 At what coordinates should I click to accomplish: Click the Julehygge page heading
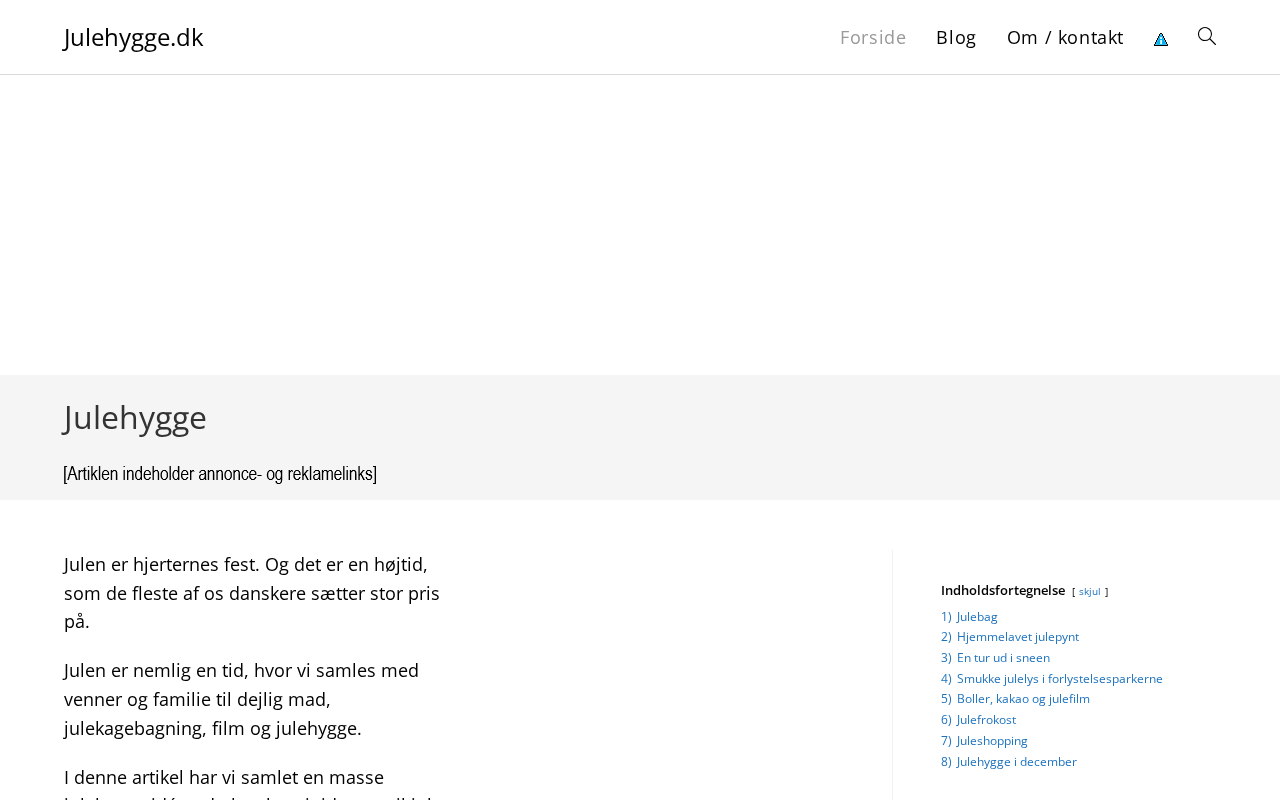(135, 417)
